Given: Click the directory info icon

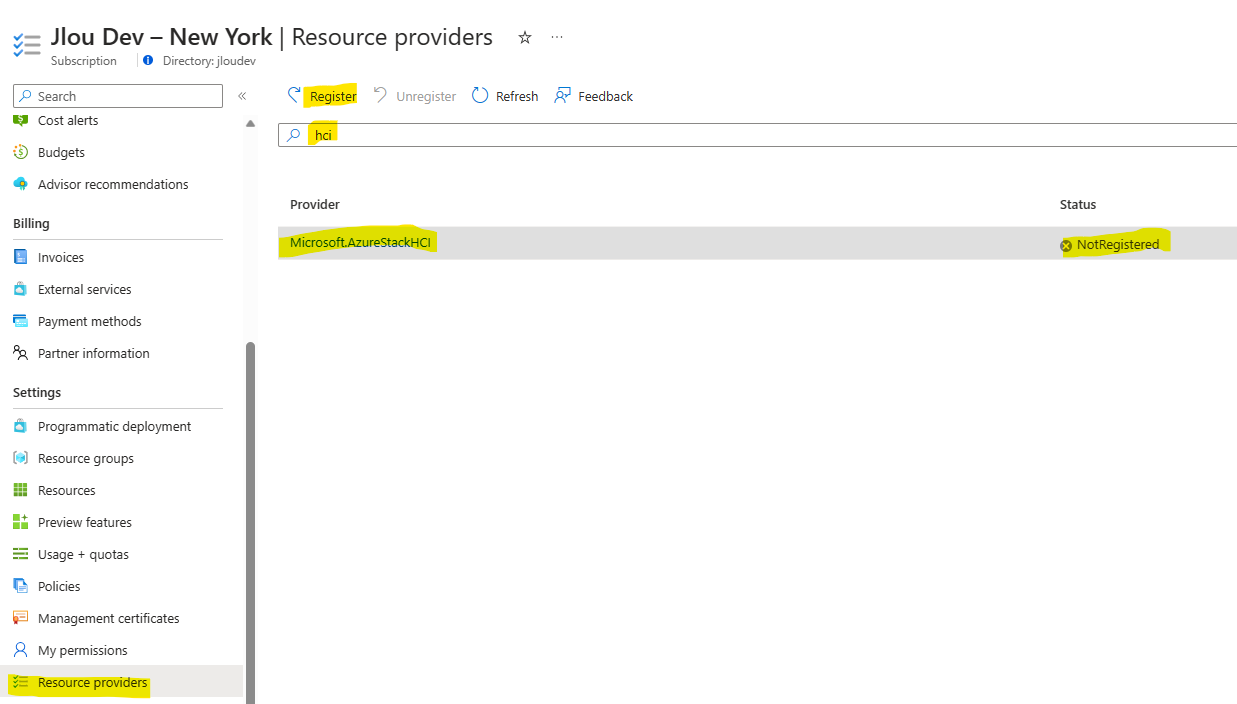Looking at the screenshot, I should (148, 60).
